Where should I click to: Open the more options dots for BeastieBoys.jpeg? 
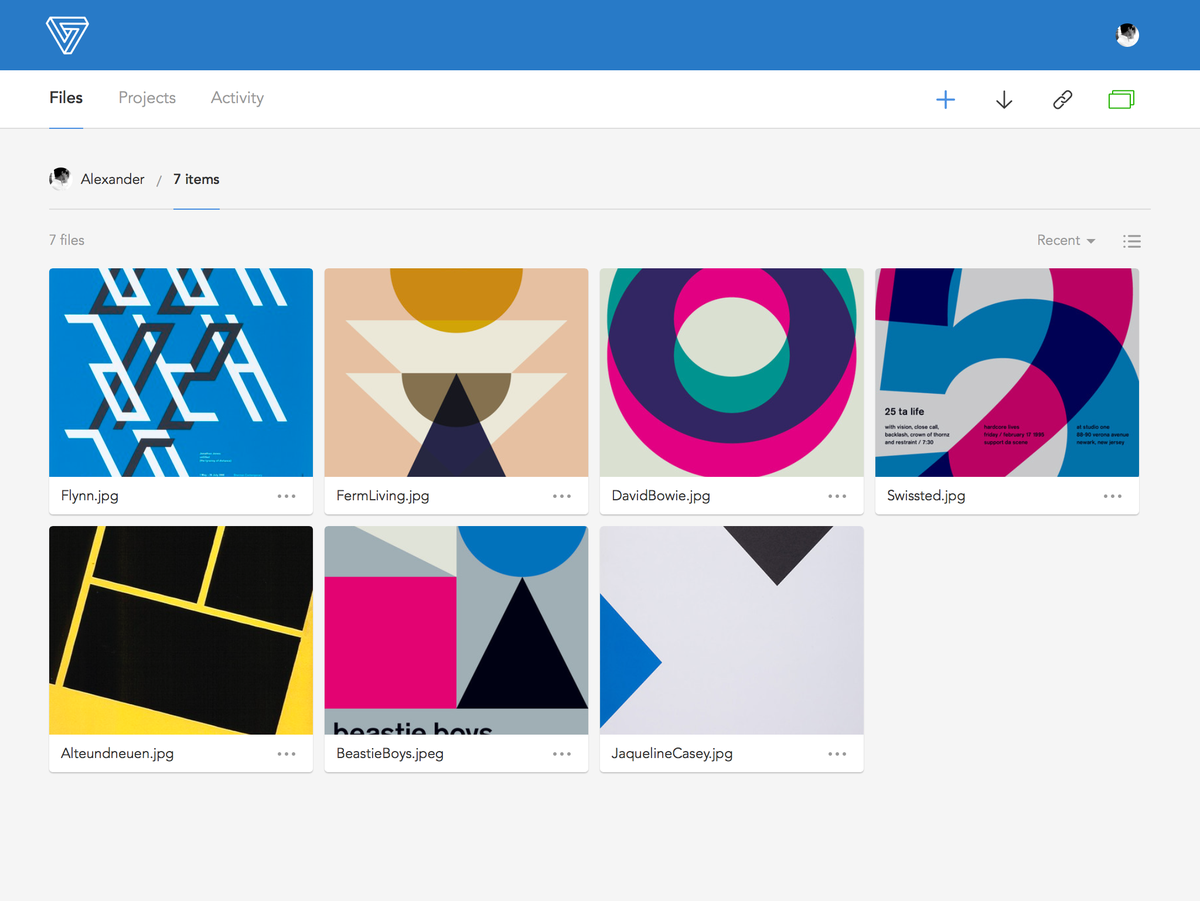562,754
